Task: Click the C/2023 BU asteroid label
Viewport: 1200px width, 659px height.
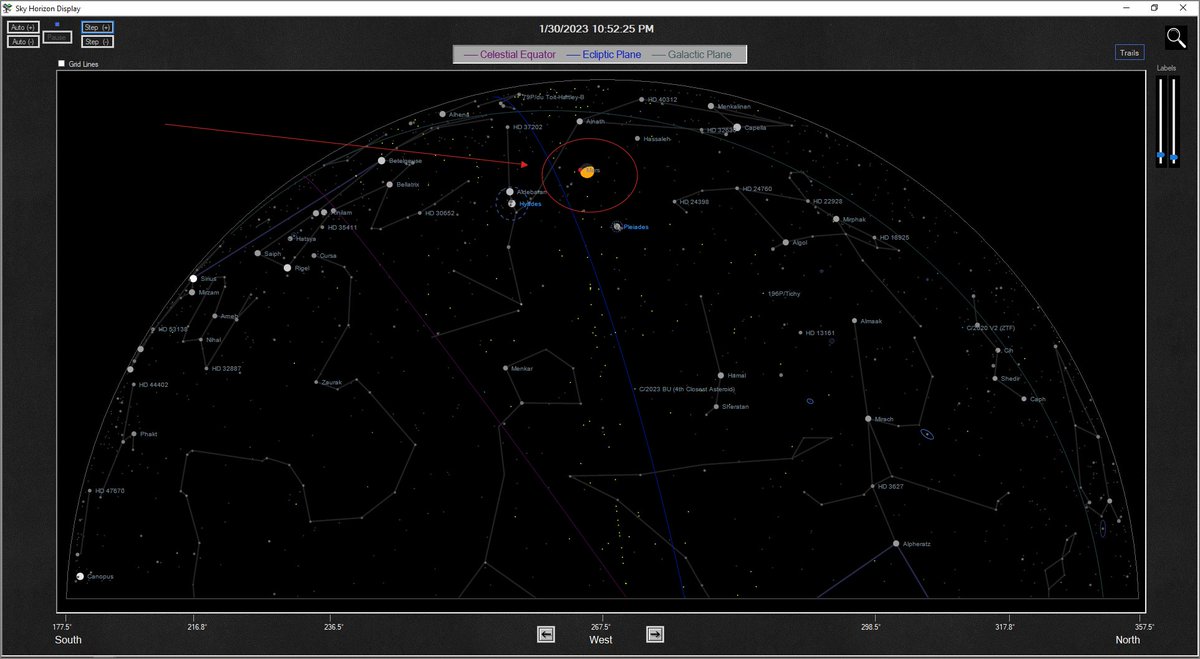Action: (x=686, y=389)
